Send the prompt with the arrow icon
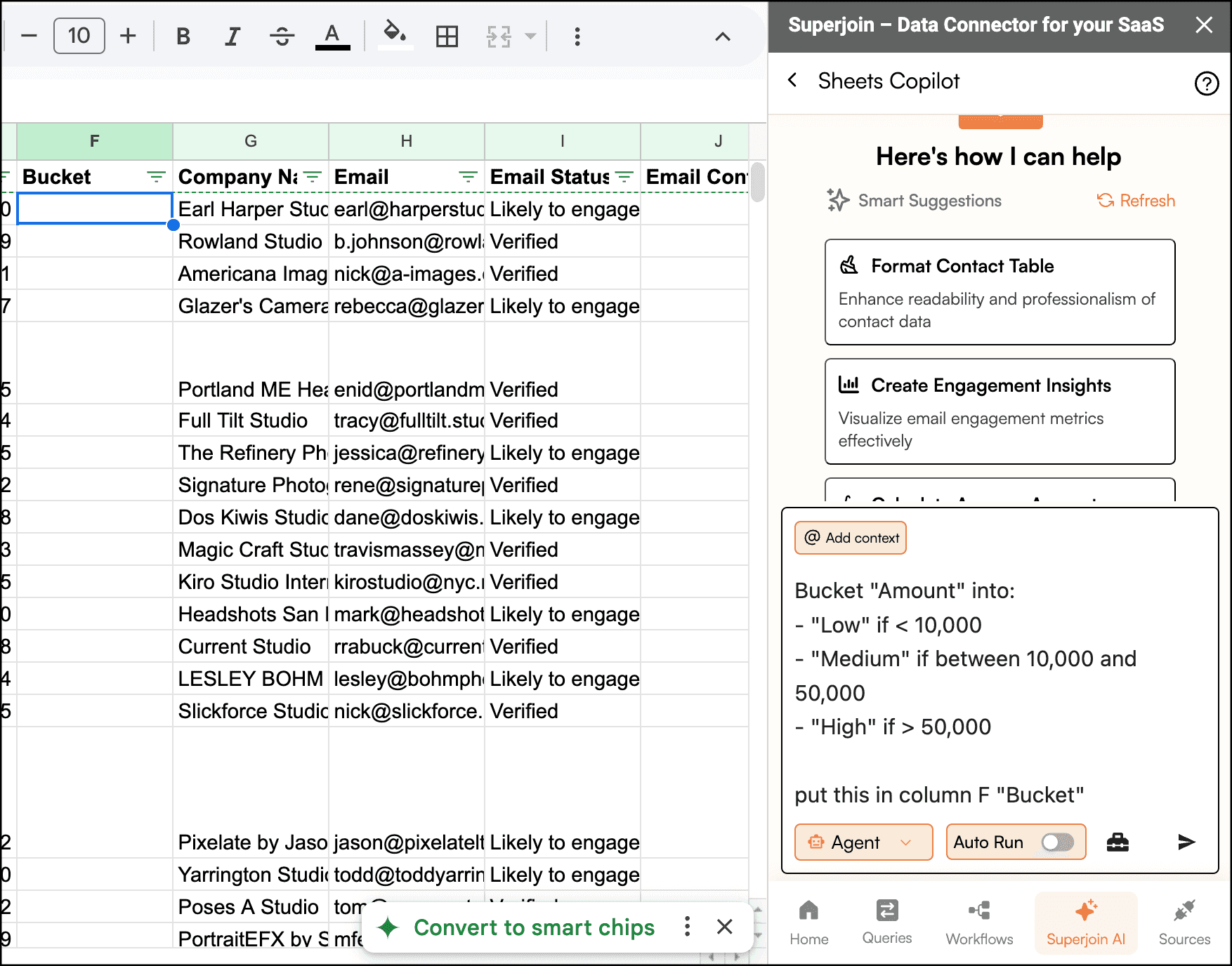 (x=1186, y=842)
